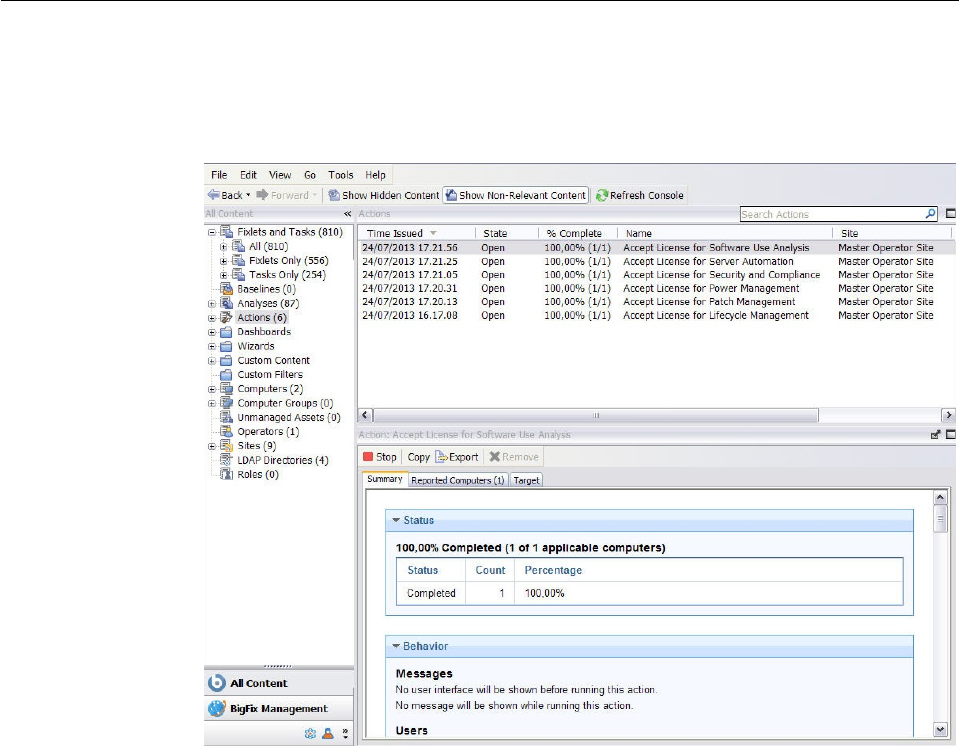959x746 pixels.
Task: Select the Wizards folder icon
Action: [x=226, y=346]
